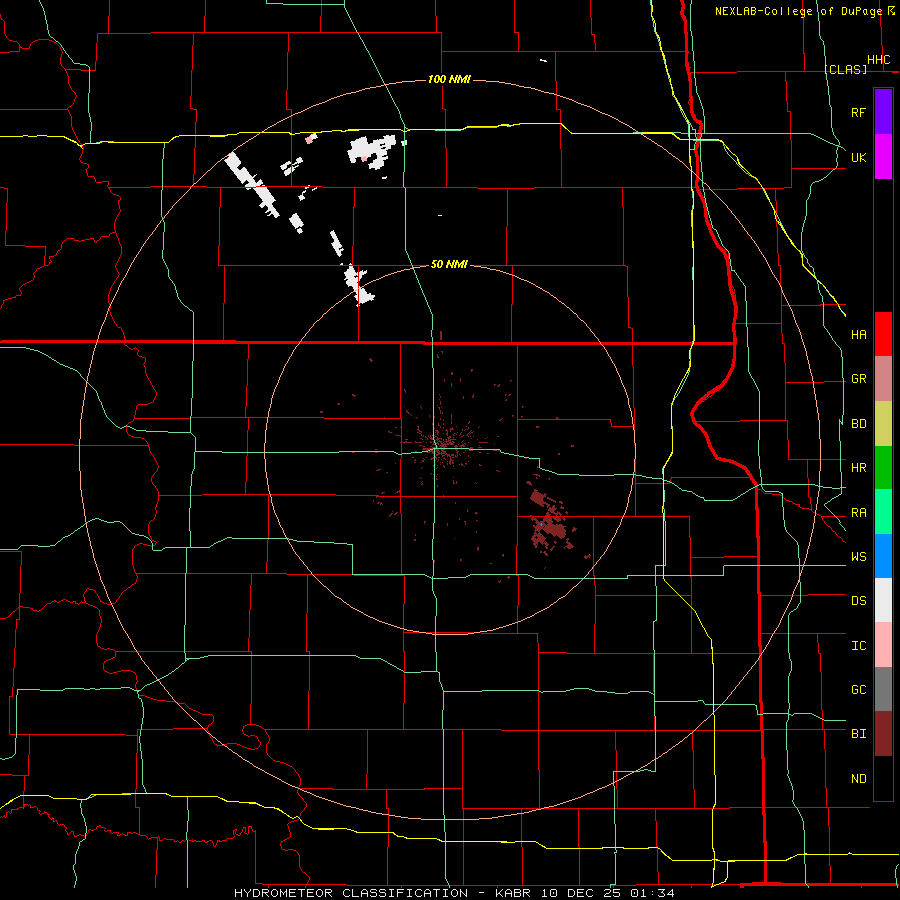Click the RA legend label
This screenshot has width=900, height=900.
(x=859, y=513)
